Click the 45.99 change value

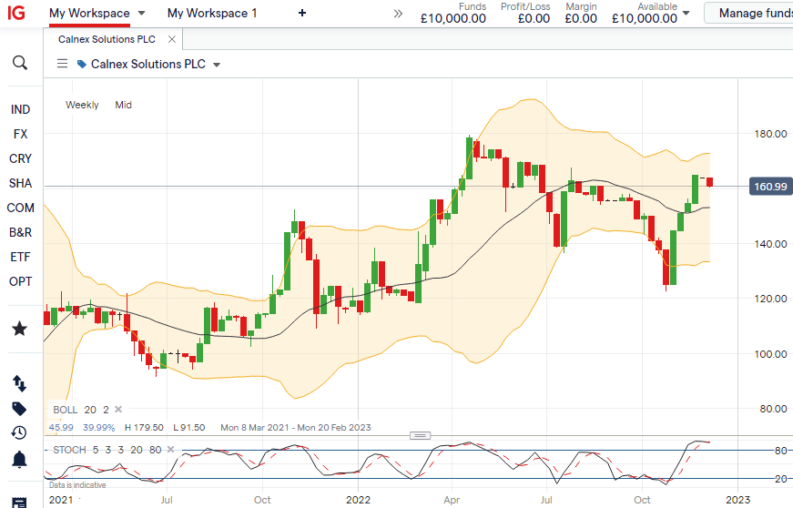[x=61, y=428]
